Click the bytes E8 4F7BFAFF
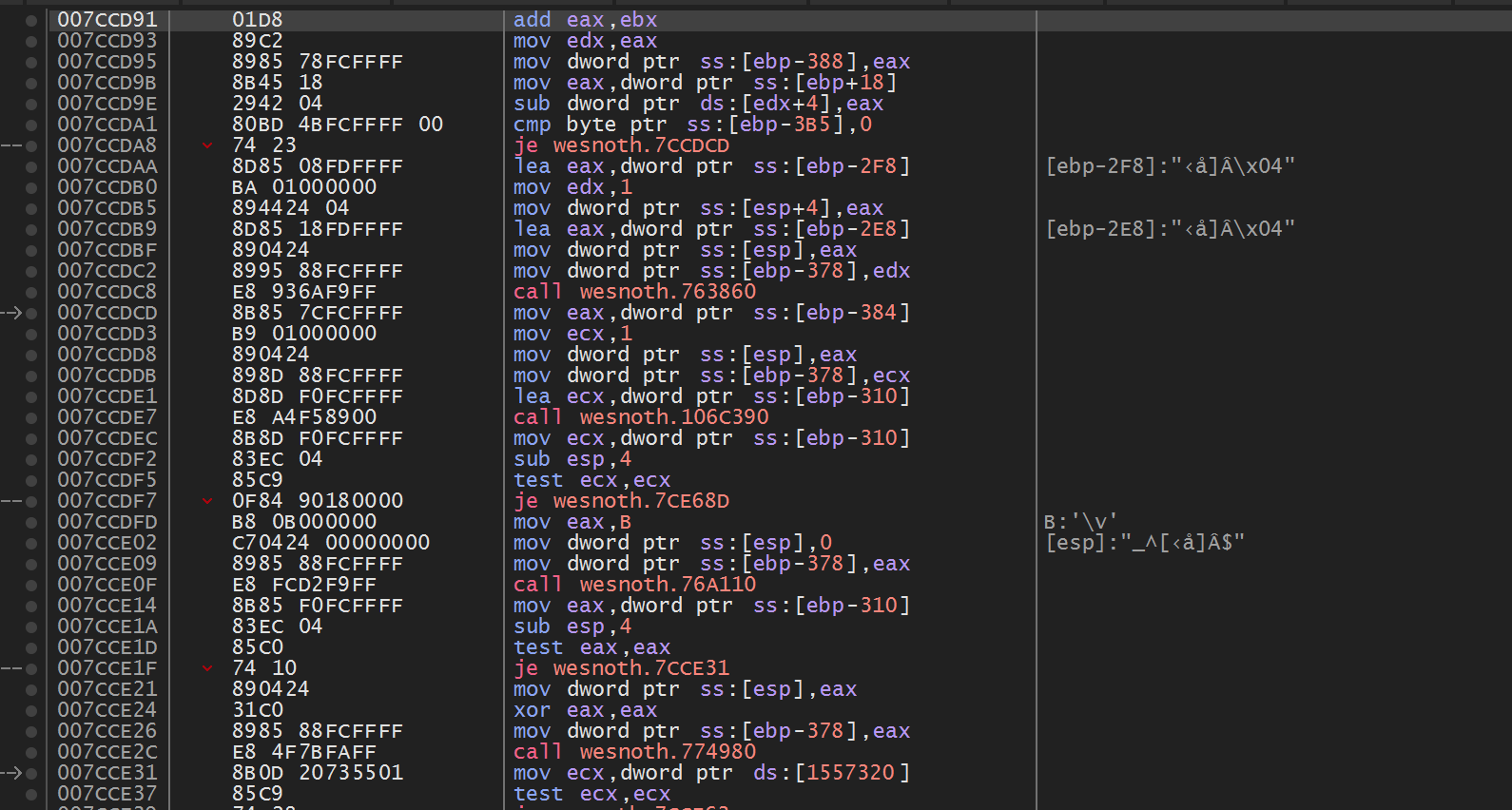This screenshot has height=810, width=1512. [x=304, y=752]
